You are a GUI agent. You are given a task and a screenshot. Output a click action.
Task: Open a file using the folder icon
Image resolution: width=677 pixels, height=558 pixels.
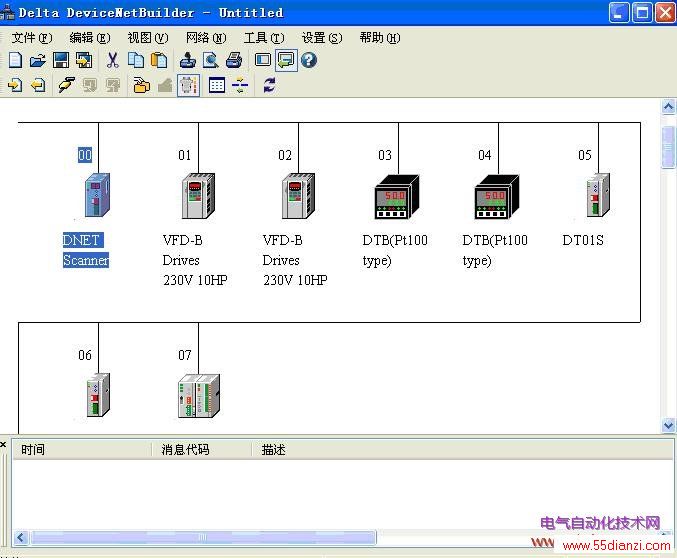38,60
